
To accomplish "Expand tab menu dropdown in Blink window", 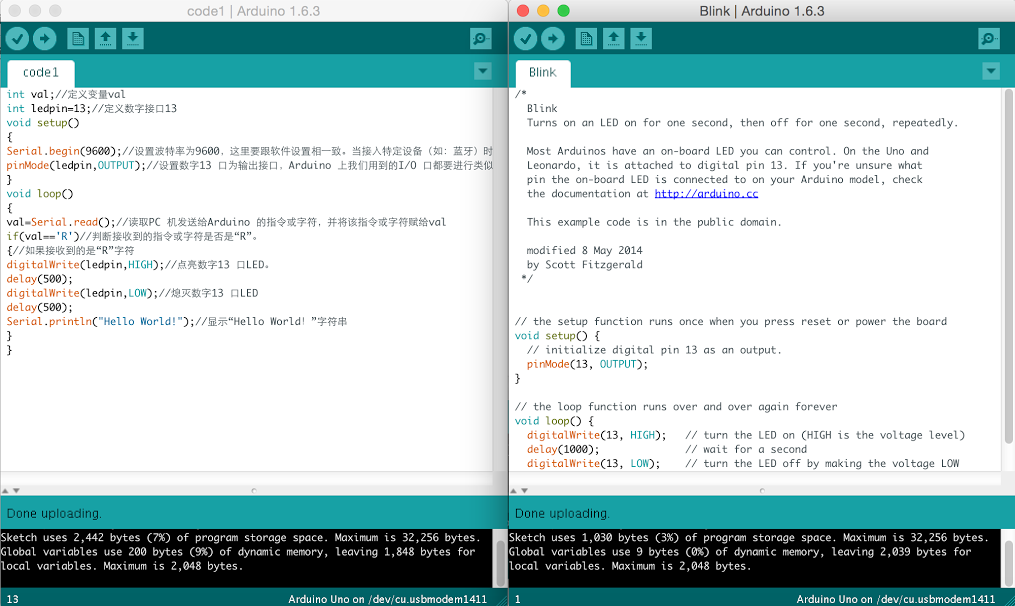I will click(991, 71).
